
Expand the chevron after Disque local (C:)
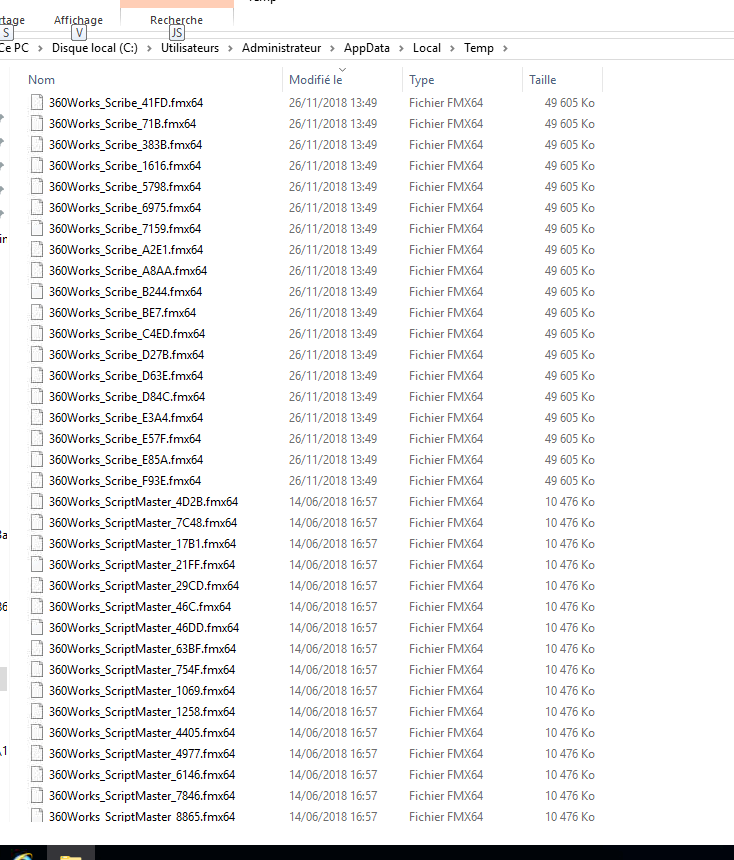[x=149, y=48]
